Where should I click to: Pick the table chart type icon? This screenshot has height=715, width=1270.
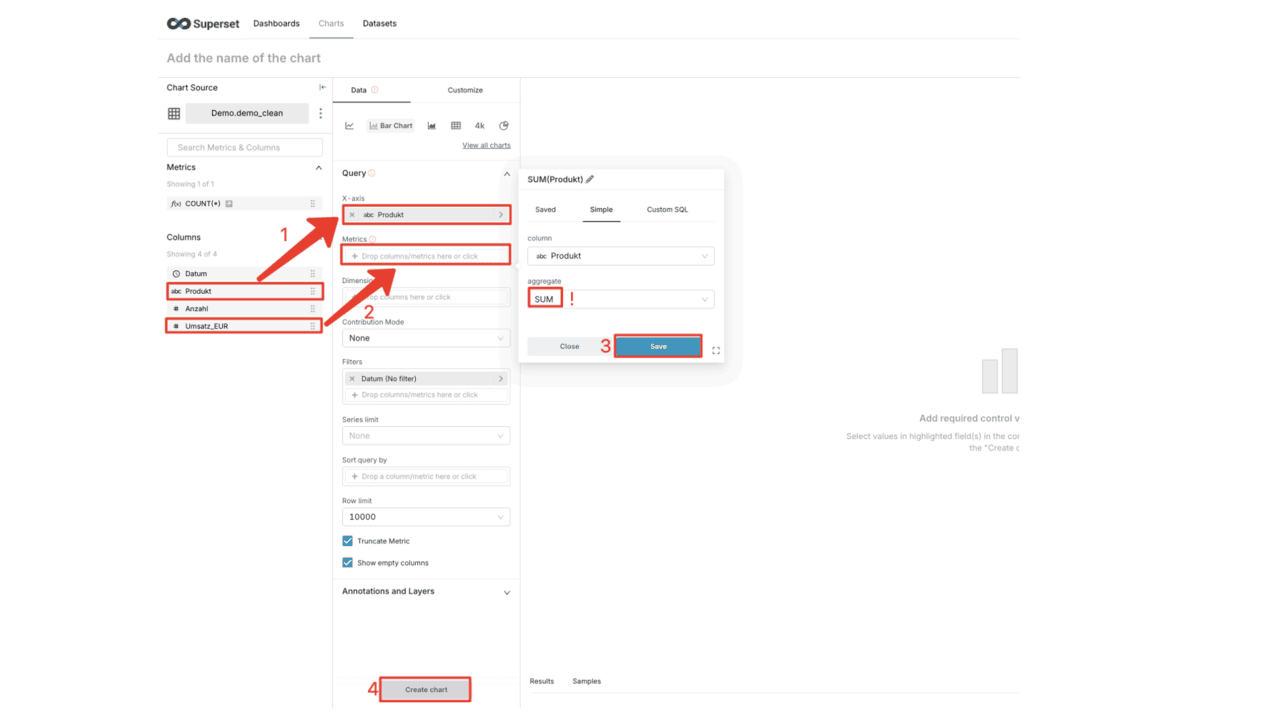(x=456, y=126)
